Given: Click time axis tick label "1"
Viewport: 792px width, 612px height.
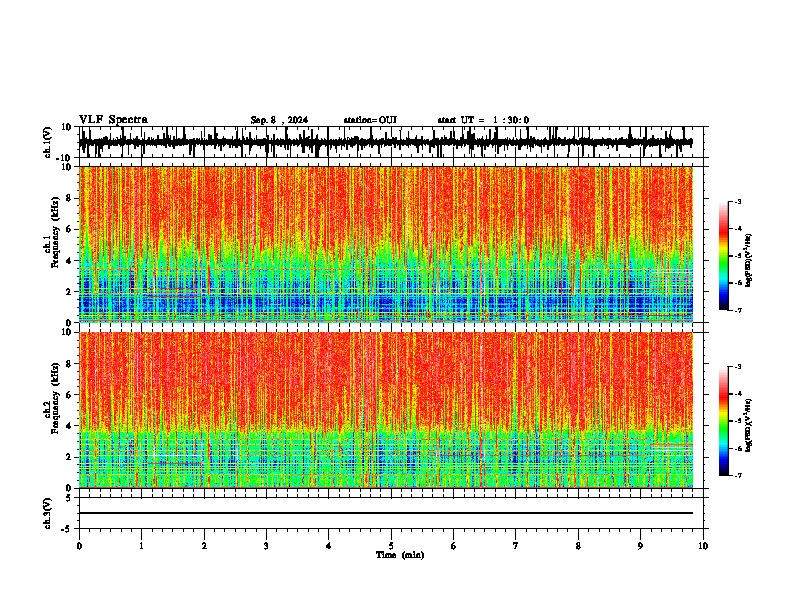Looking at the screenshot, I should [141, 546].
